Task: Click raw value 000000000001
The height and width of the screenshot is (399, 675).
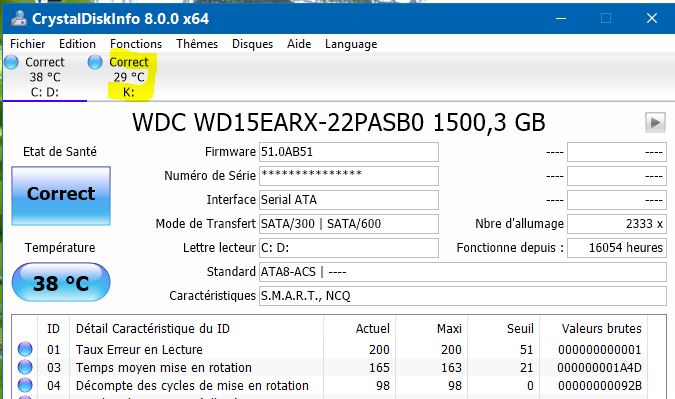Action: pos(600,350)
